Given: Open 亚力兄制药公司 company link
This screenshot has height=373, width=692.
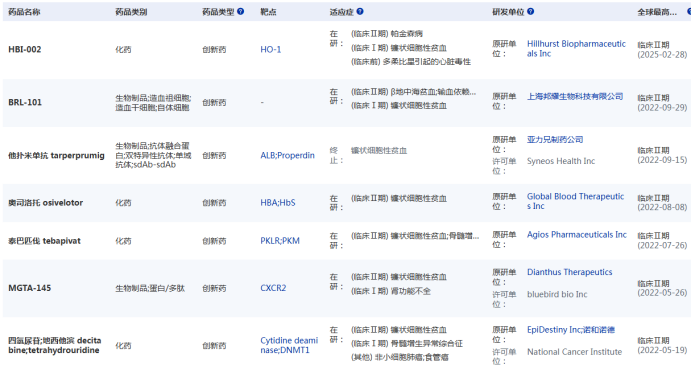Looking at the screenshot, I should tap(555, 139).
